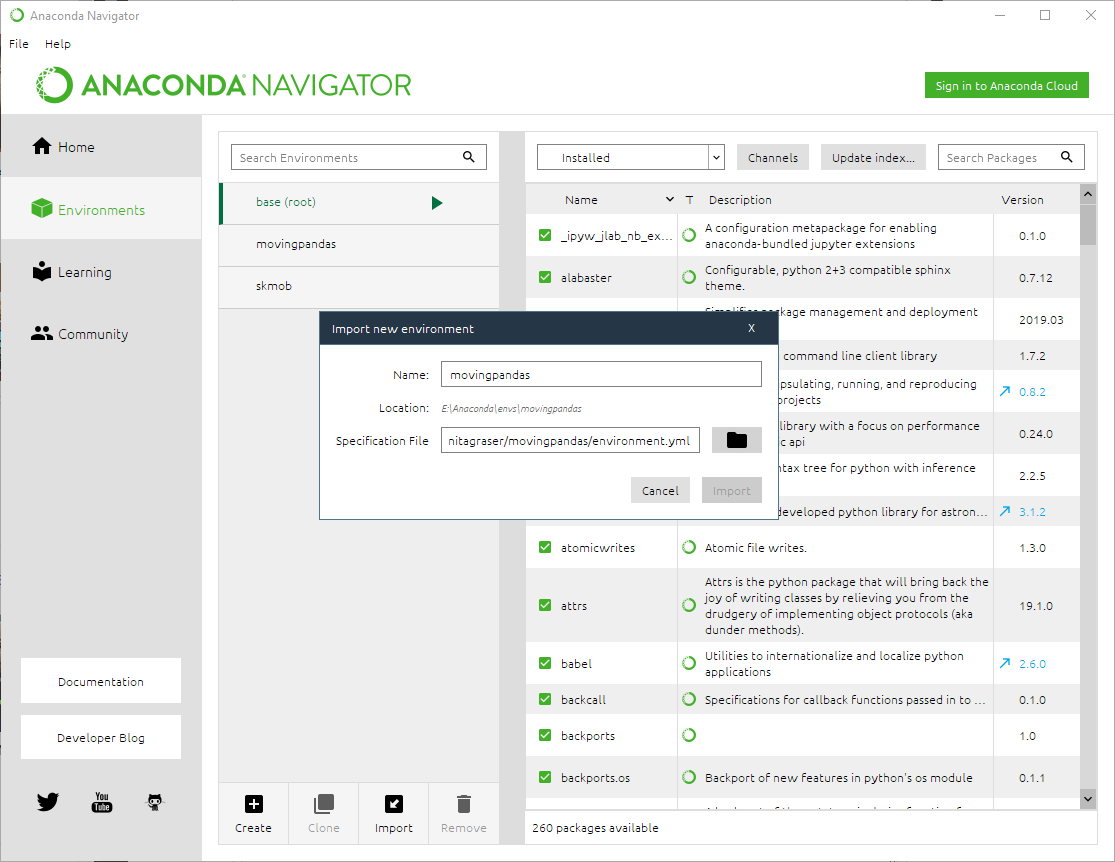Image resolution: width=1115 pixels, height=862 pixels.
Task: Click the type circle icon for attrs
Action: tap(689, 605)
